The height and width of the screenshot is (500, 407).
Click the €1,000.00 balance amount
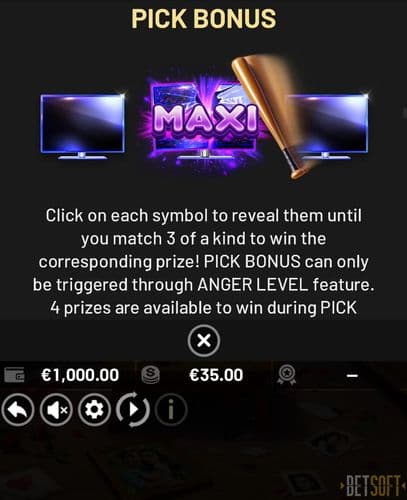click(80, 375)
